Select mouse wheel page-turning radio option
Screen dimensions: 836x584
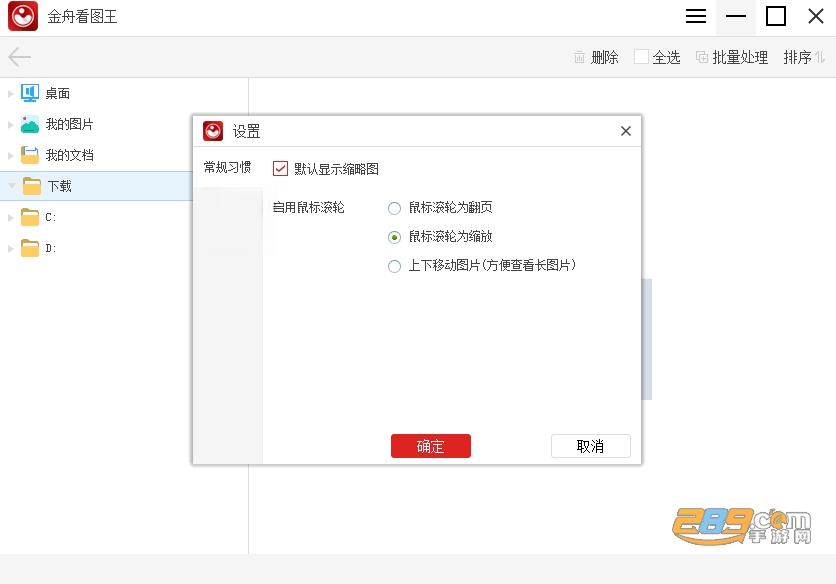click(x=395, y=208)
